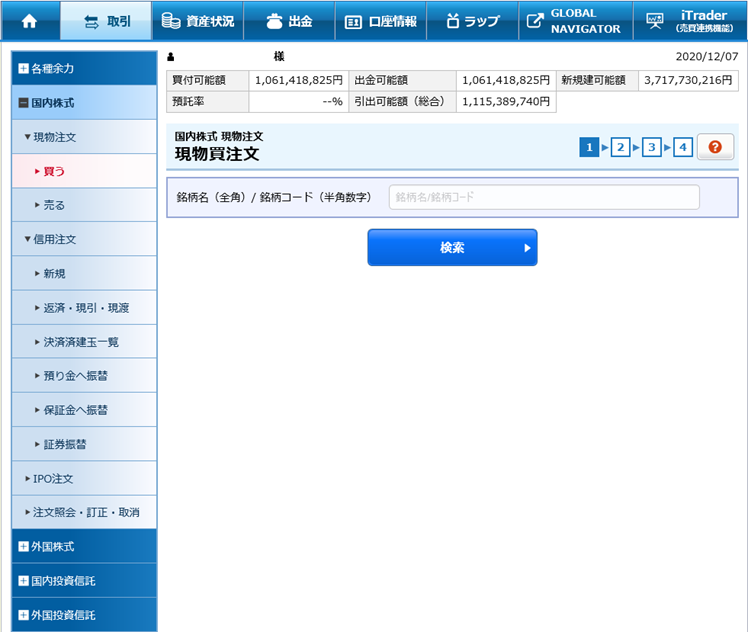Open GLOBAL NAVIGATOR external link

pos(574,21)
